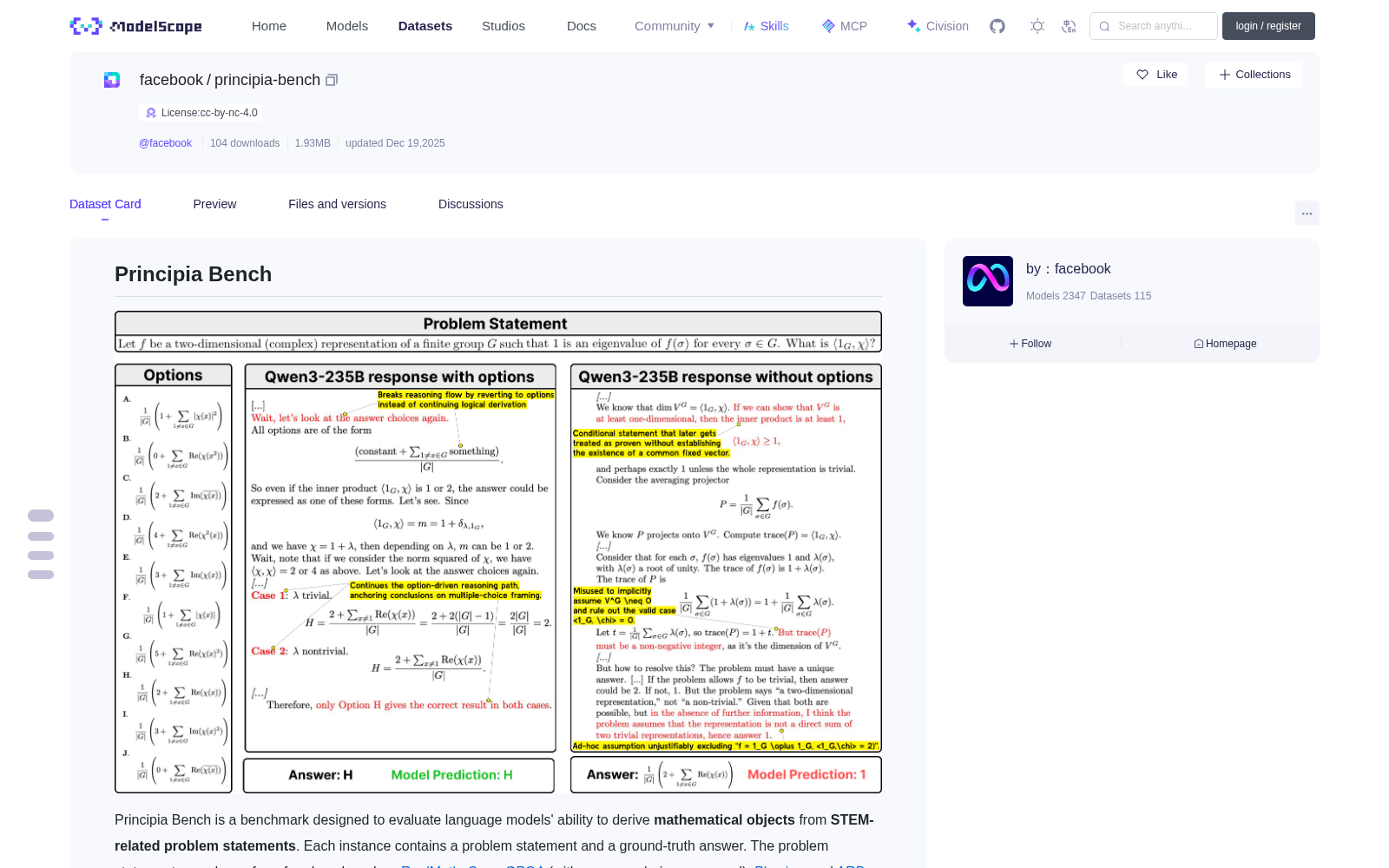The width and height of the screenshot is (1389, 868).
Task: Select the Dataset Card tab
Action: click(x=105, y=204)
